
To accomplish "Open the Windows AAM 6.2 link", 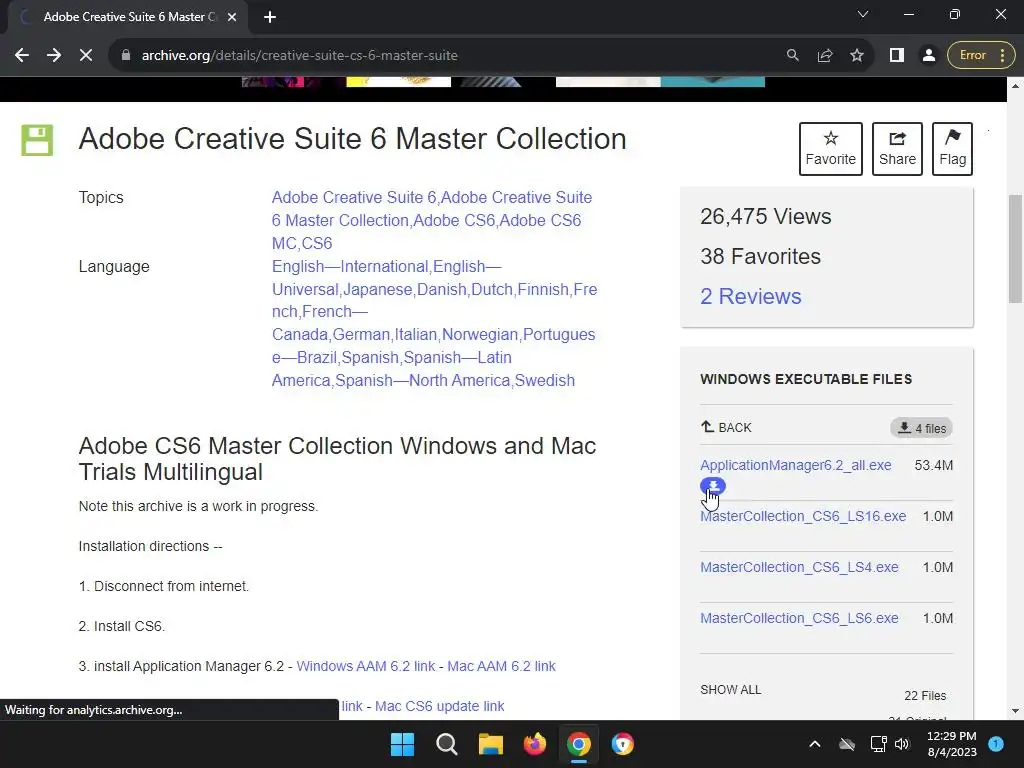I will pyautogui.click(x=366, y=666).
